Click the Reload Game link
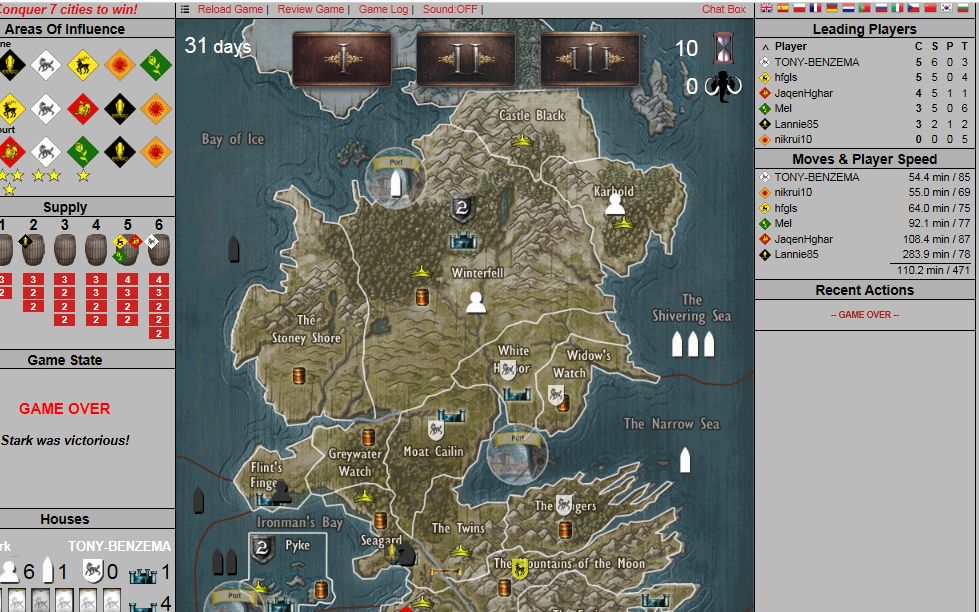This screenshot has width=979, height=612. [230, 9]
